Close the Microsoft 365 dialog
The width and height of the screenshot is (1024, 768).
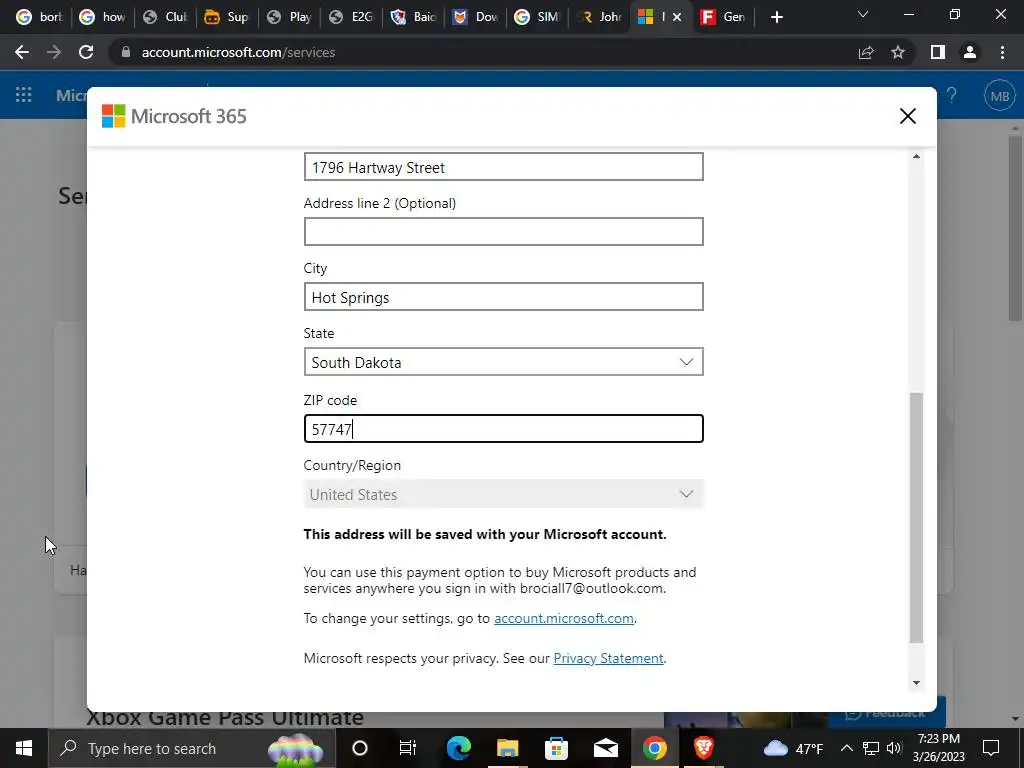[907, 116]
